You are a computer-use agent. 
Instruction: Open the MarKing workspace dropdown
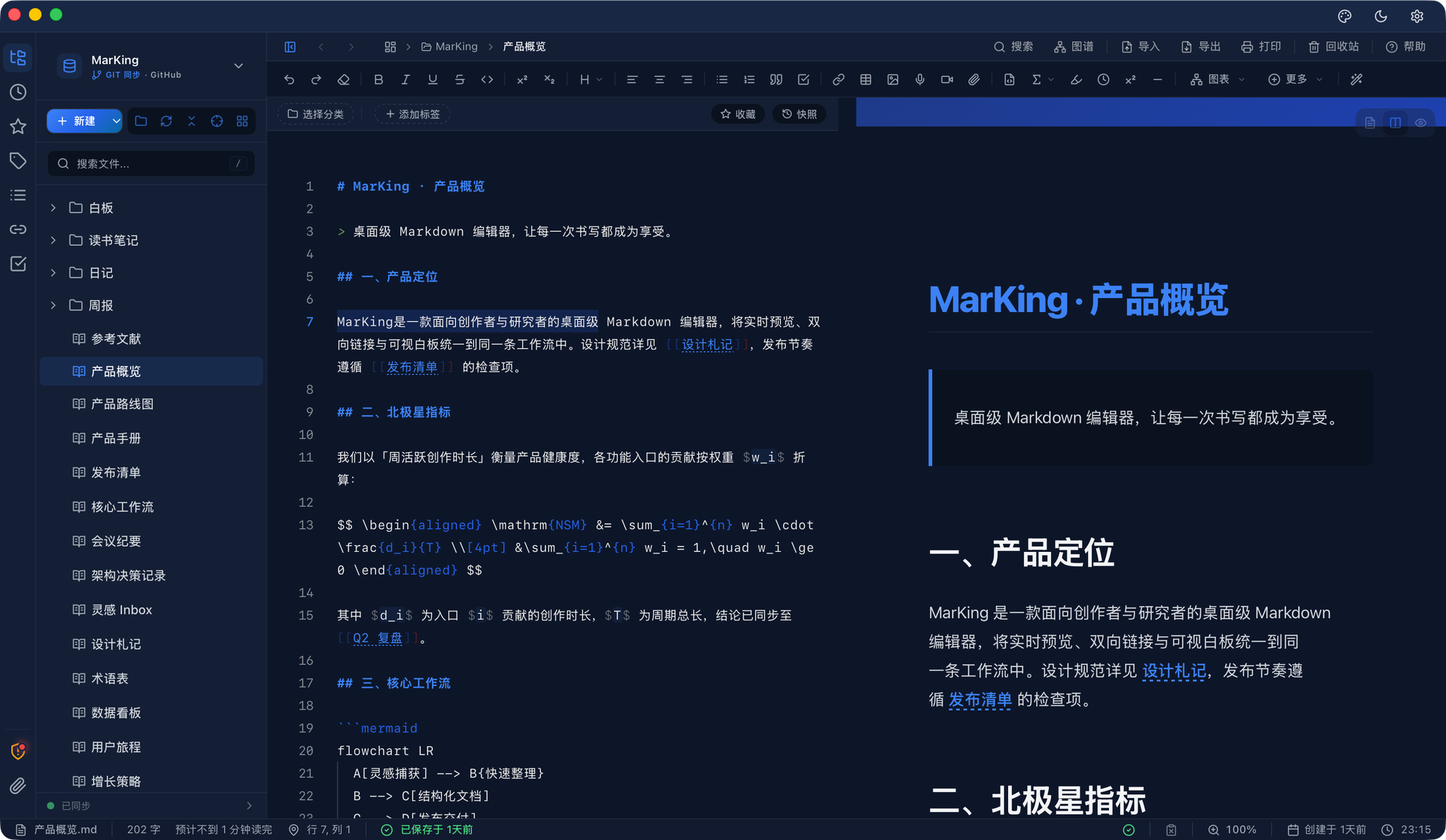pos(238,66)
